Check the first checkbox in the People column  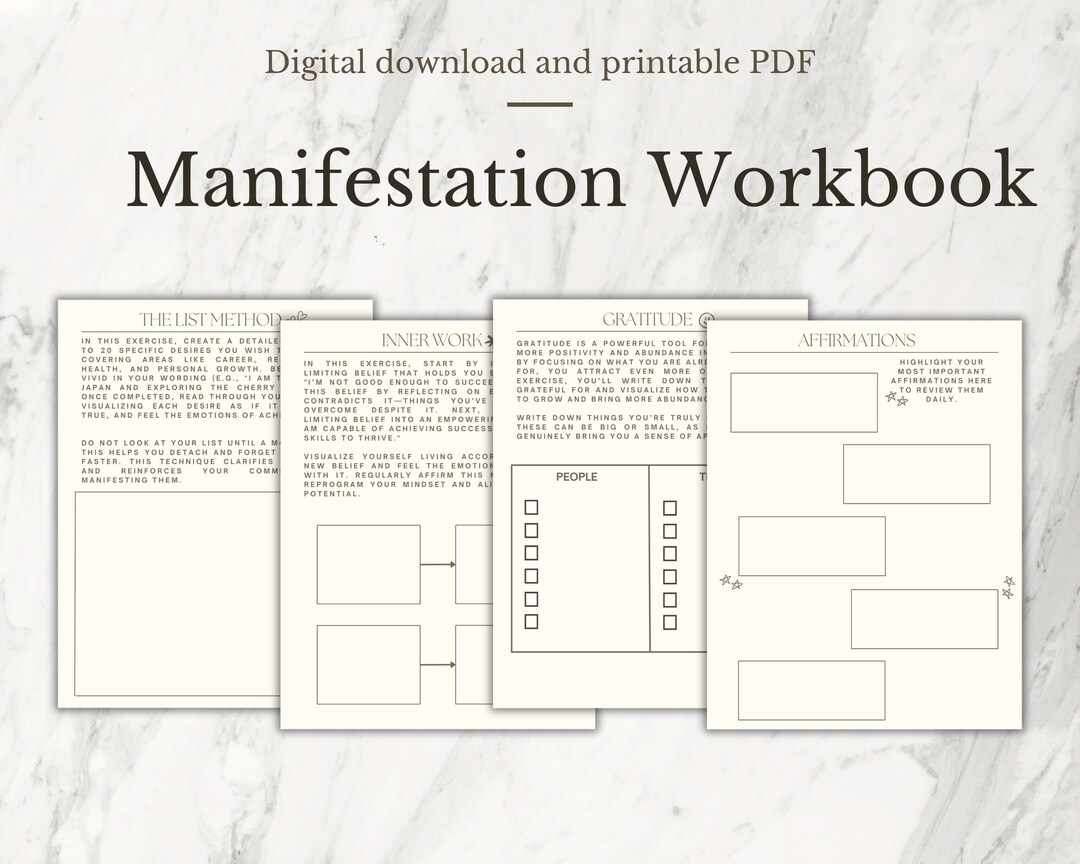pos(529,507)
